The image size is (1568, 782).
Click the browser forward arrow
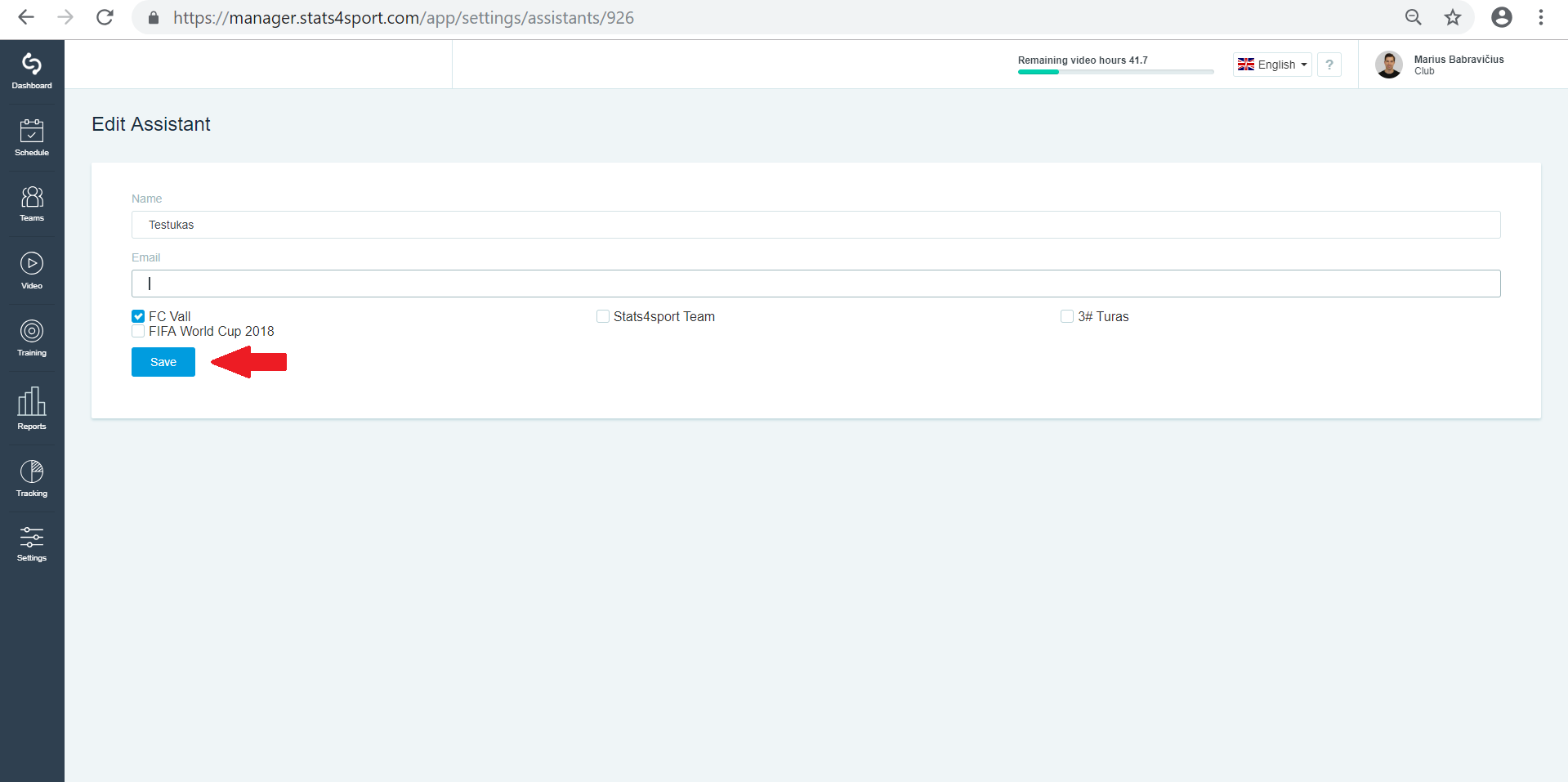[x=65, y=17]
